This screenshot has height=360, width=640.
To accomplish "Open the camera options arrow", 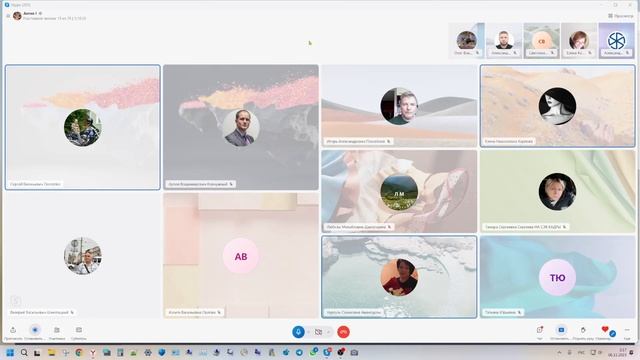I will 329,332.
